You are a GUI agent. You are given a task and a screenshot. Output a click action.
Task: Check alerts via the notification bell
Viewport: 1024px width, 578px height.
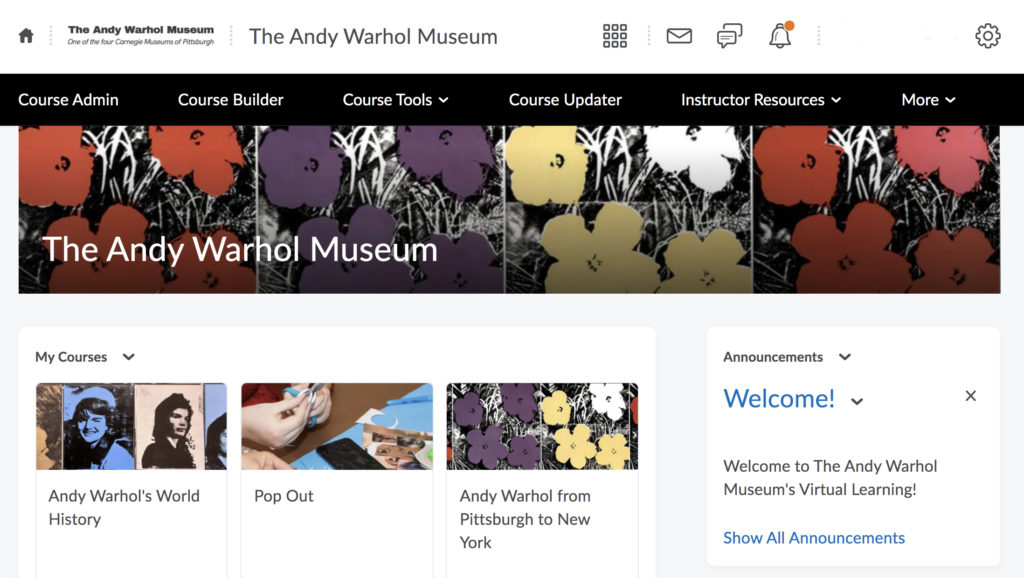click(x=780, y=36)
